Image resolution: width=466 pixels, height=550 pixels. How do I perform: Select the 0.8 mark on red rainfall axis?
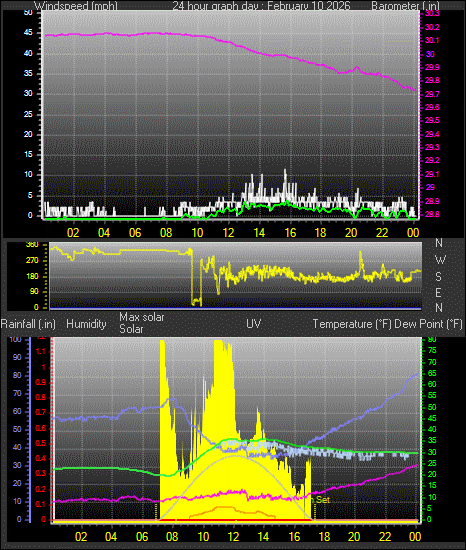[x=41, y=397]
